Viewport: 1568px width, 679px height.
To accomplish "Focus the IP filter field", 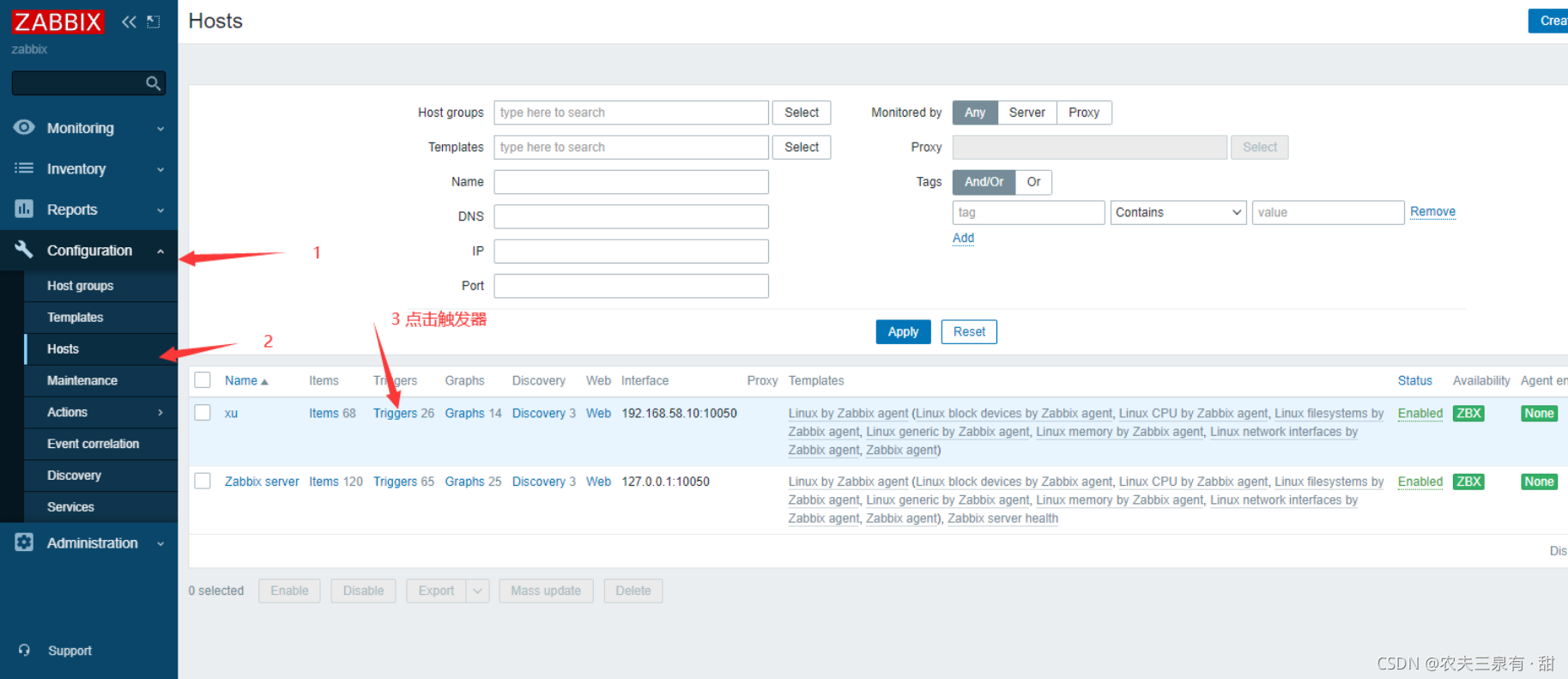I will click(631, 252).
